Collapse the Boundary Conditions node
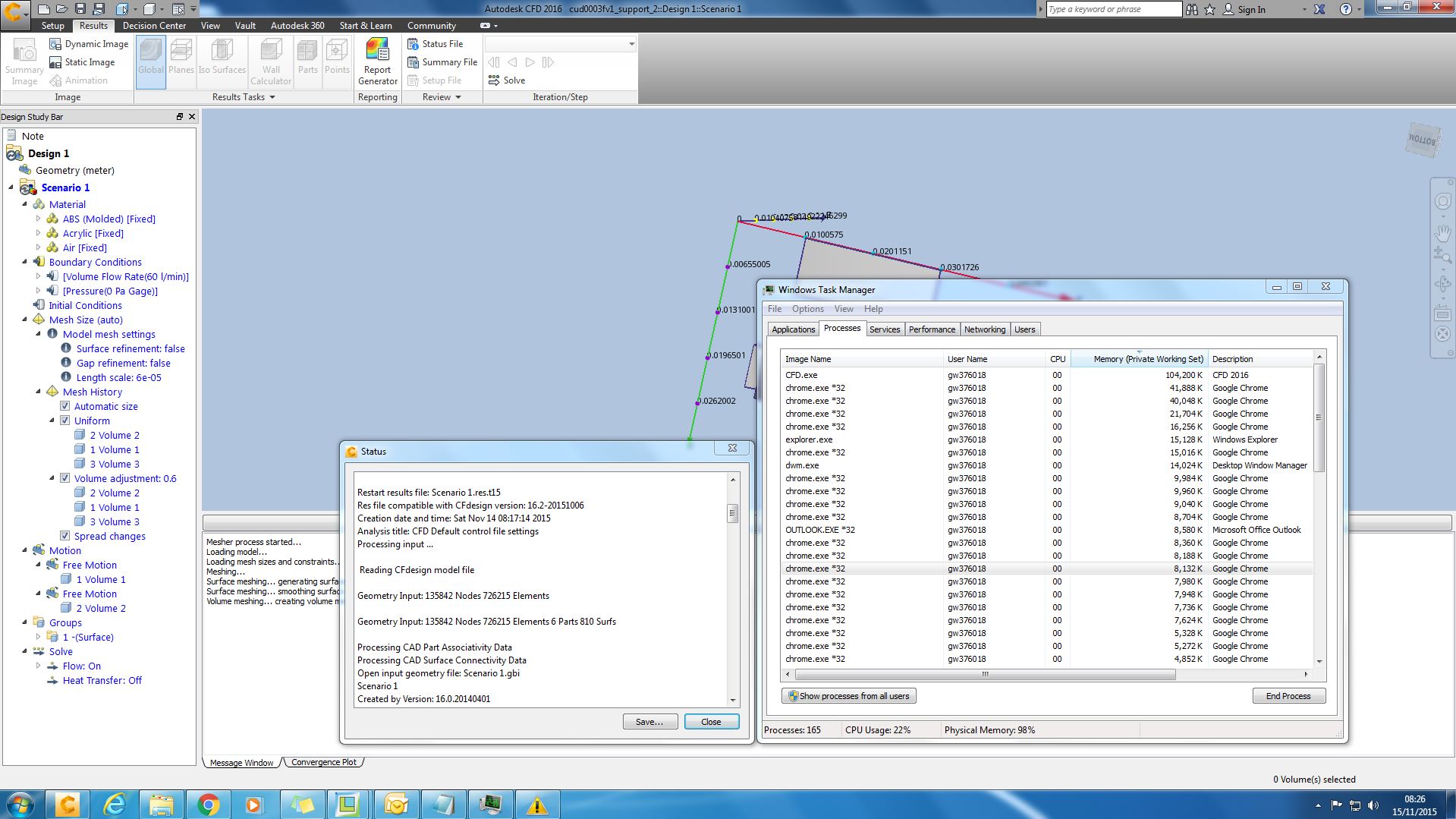 [x=25, y=262]
